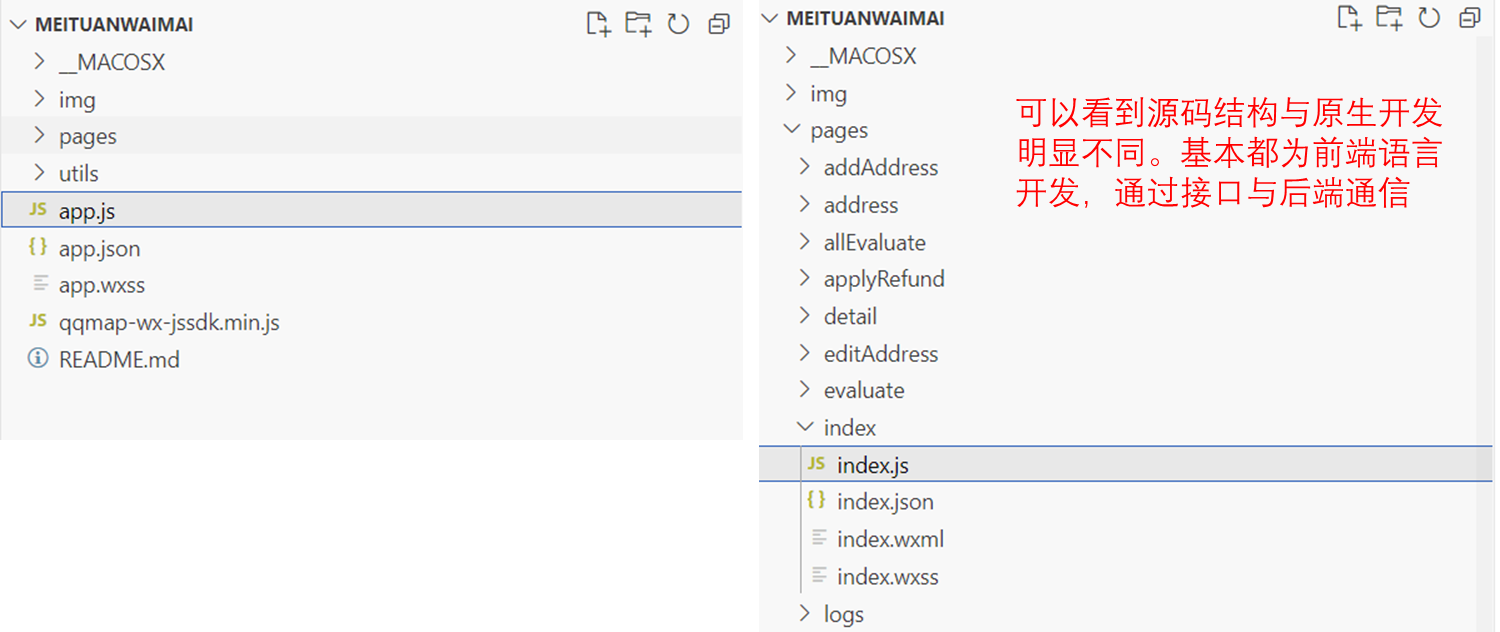This screenshot has width=1500, height=632.
Task: Expand __MACOSX folder in right explorer
Action: pos(791,55)
